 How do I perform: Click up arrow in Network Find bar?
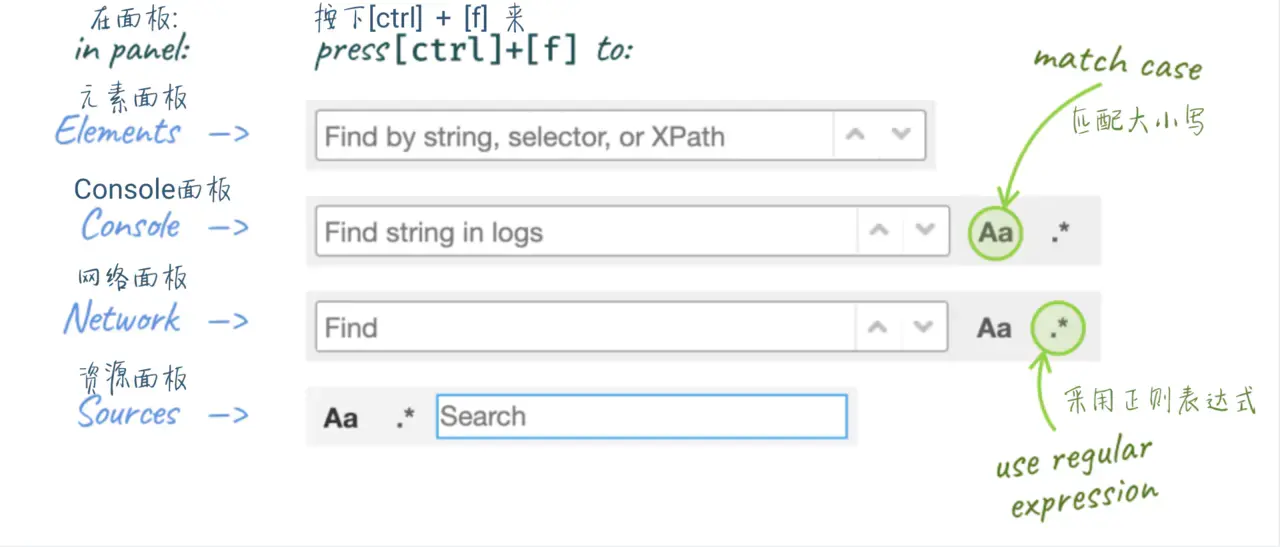pos(878,327)
